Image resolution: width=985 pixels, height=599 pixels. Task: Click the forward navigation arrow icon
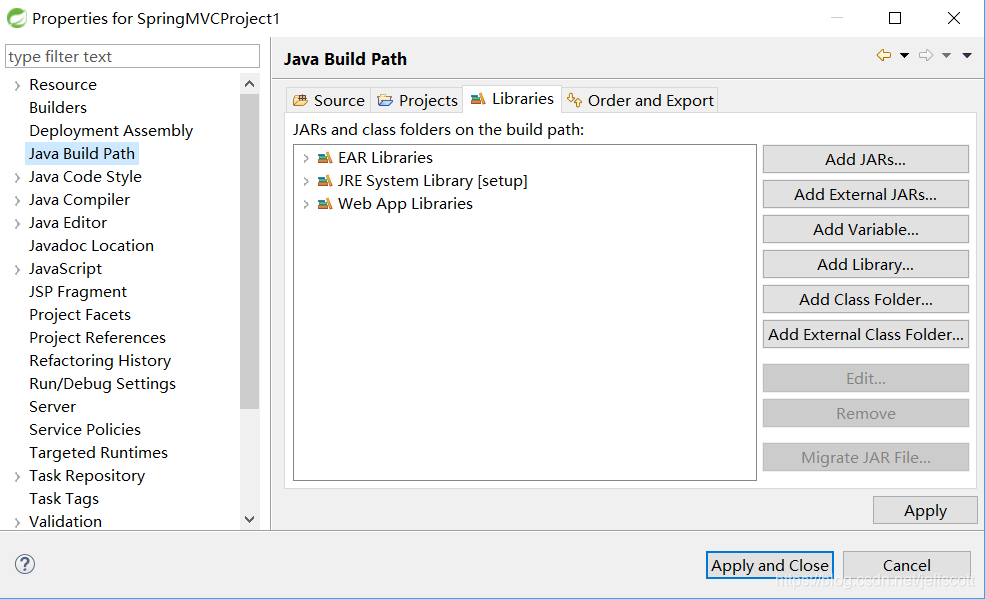926,55
